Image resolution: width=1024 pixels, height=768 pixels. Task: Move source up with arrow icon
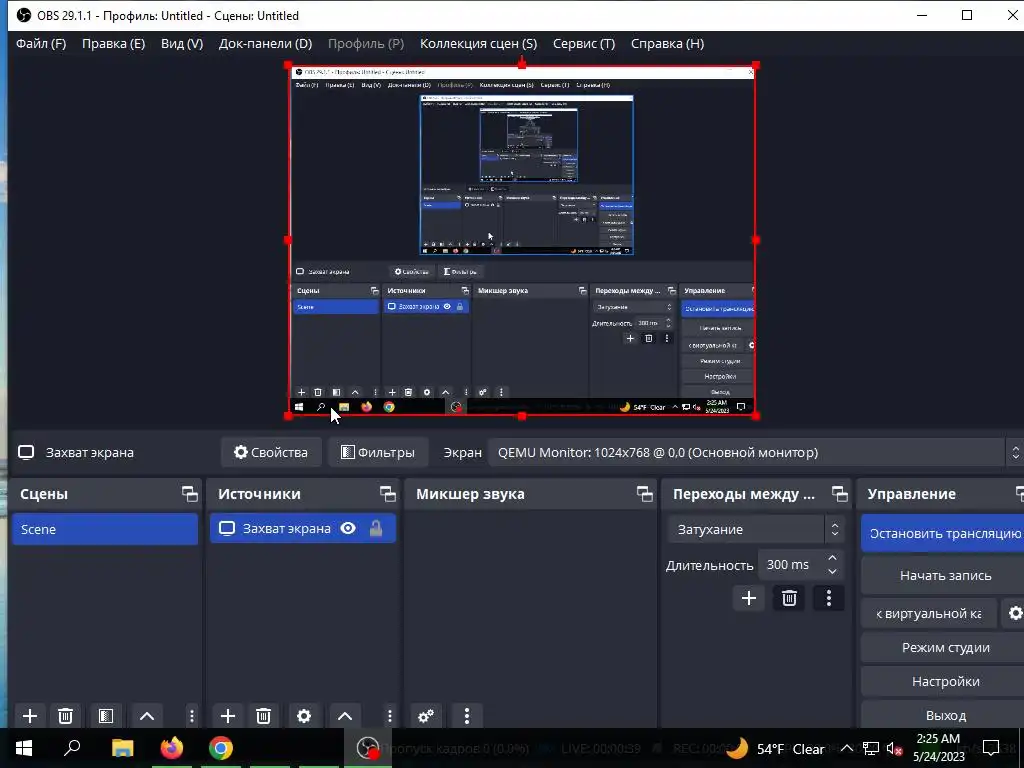(345, 716)
